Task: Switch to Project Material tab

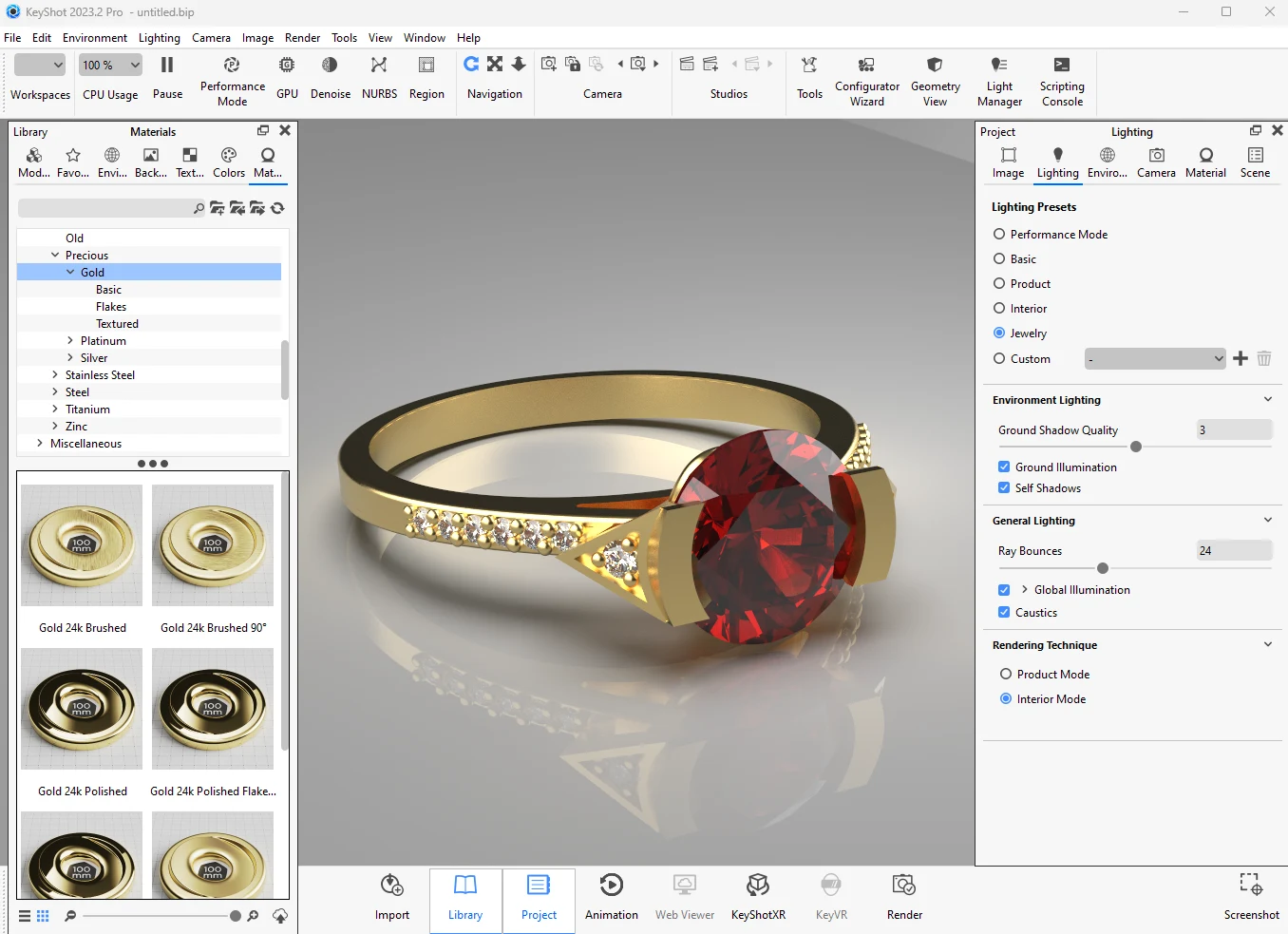Action: [x=1205, y=162]
